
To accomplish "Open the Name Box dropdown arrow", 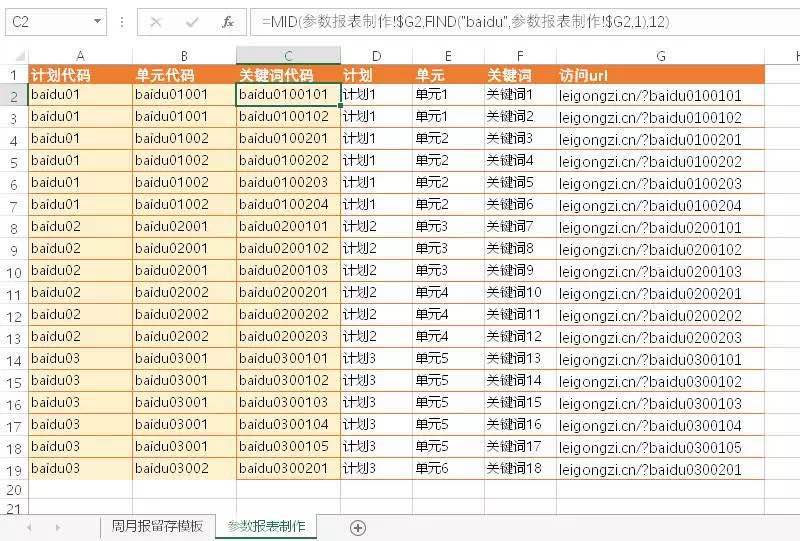I will pyautogui.click(x=97, y=21).
